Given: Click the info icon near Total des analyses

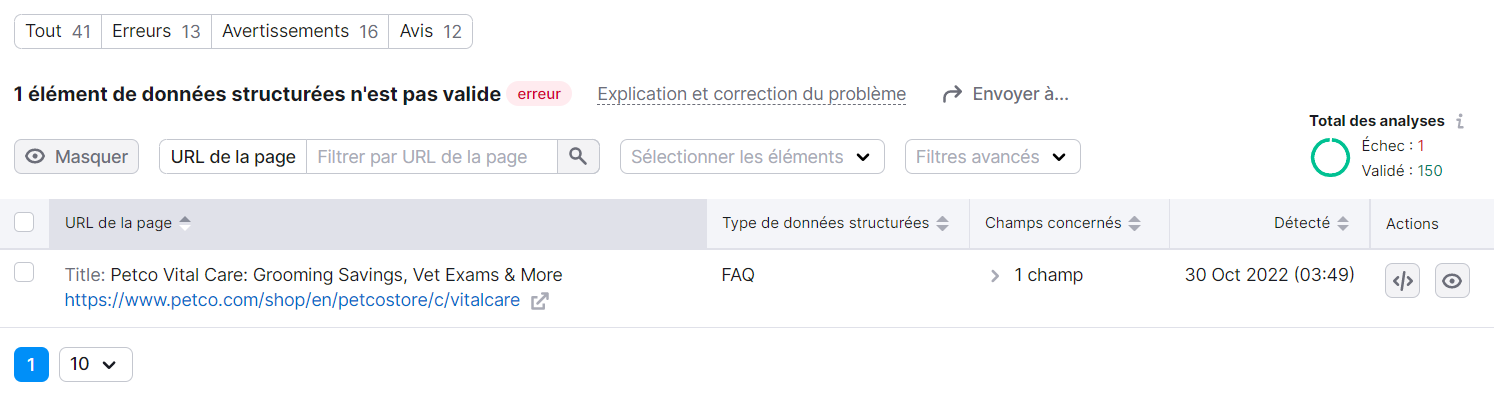Looking at the screenshot, I should pyautogui.click(x=1460, y=121).
